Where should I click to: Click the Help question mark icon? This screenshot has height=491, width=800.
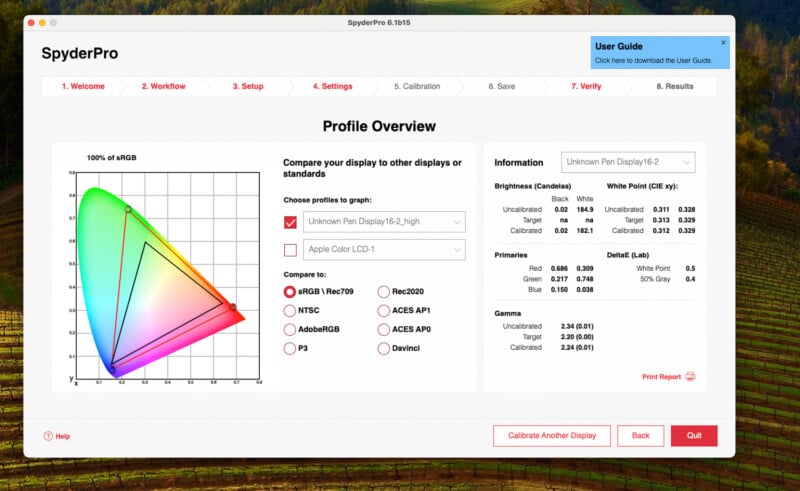tap(48, 436)
